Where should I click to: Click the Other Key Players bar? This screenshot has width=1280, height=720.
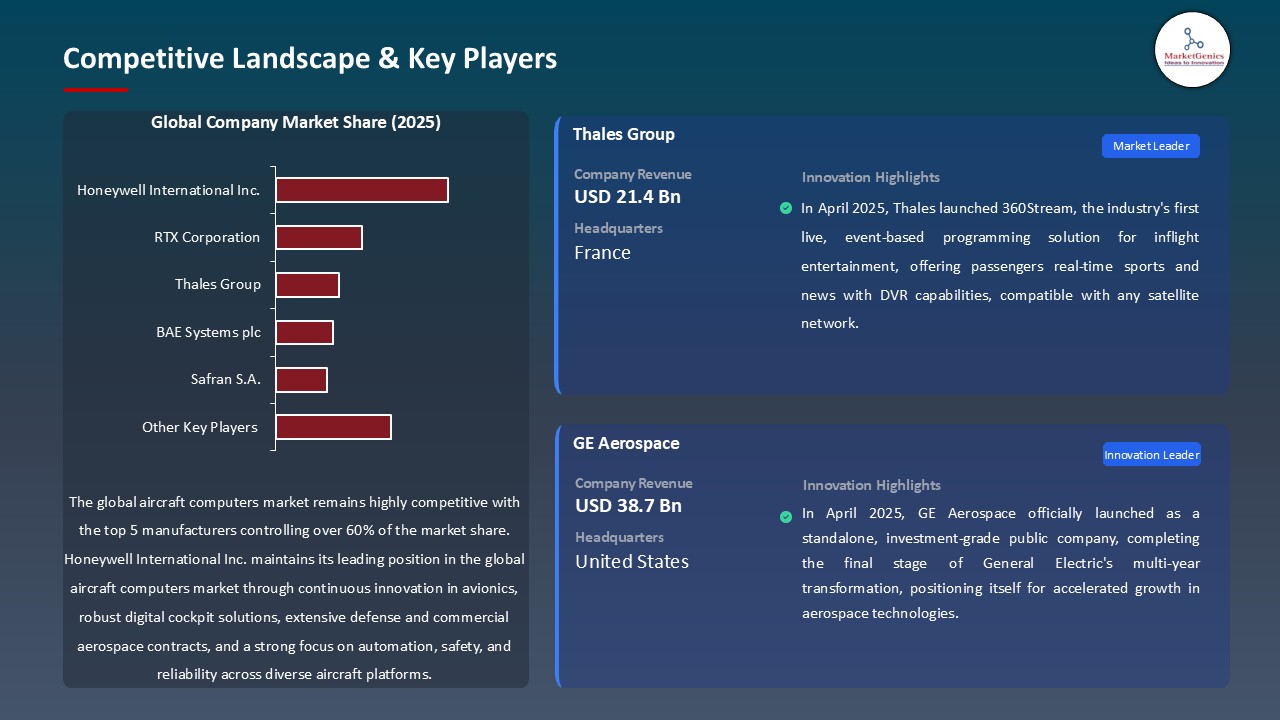[x=333, y=426]
